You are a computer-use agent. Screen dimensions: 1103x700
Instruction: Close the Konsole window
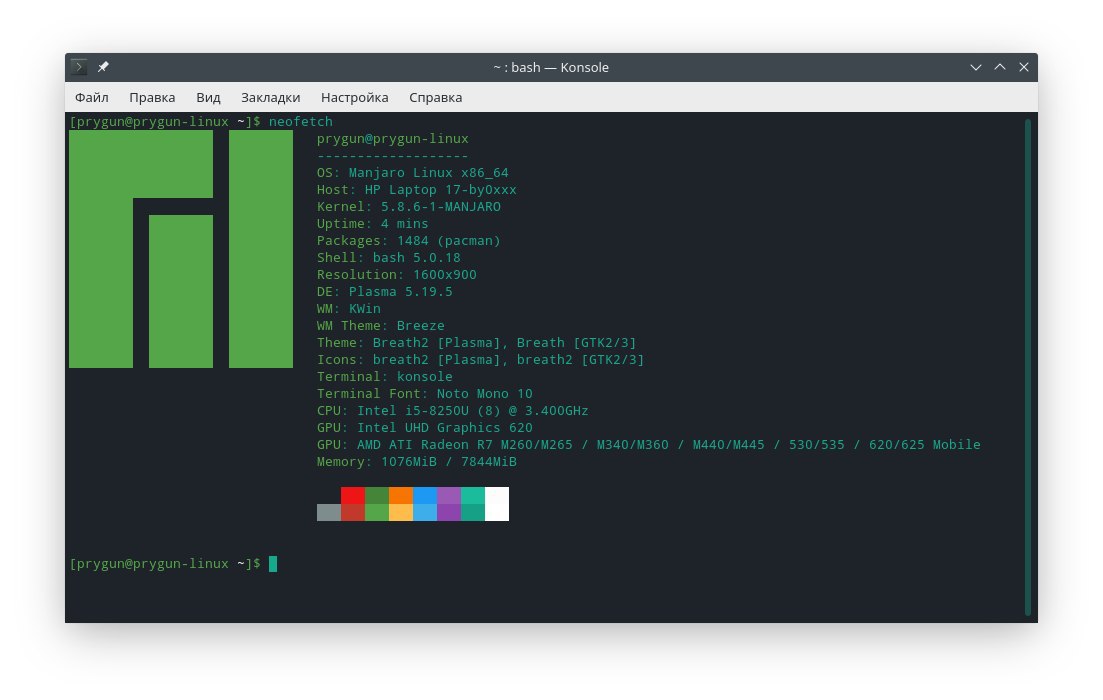point(1024,67)
